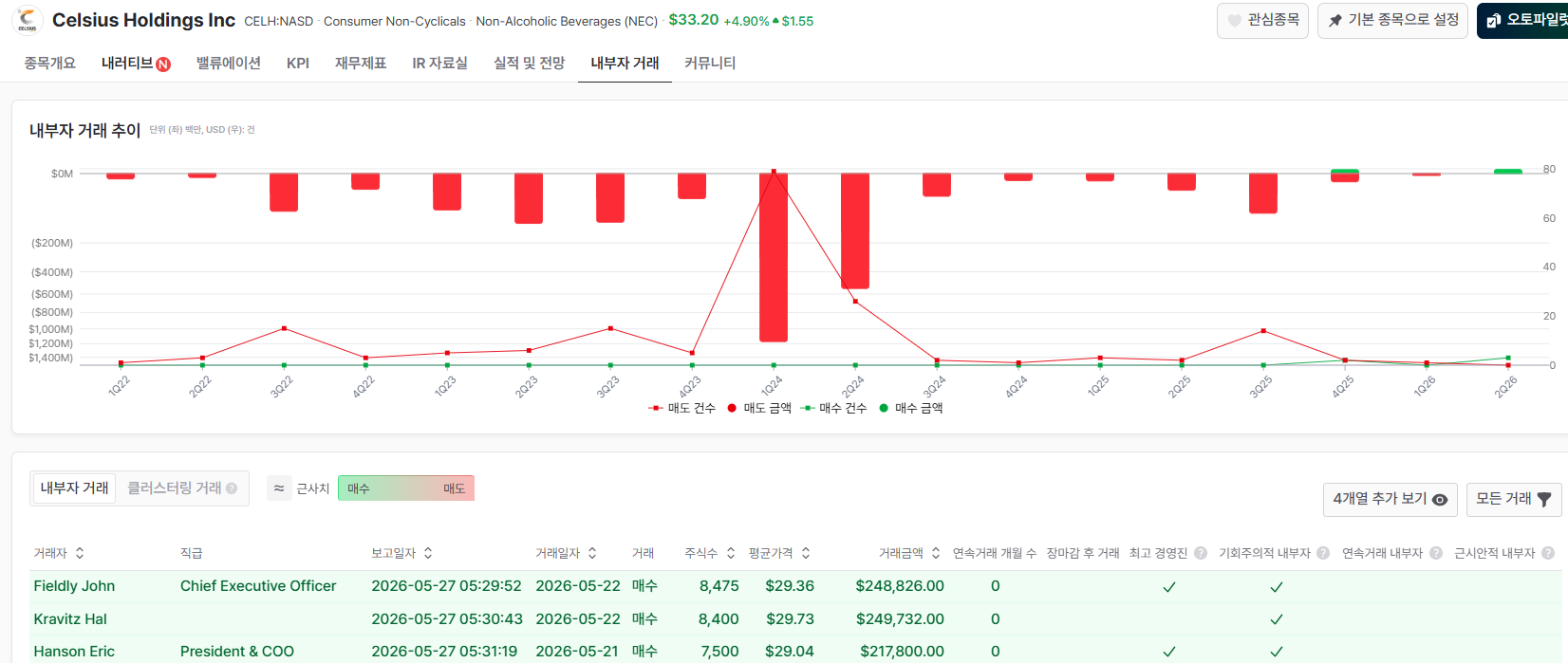Click 매수 green end of gradient legend
Screen dimensions: 1568x663
tap(359, 488)
